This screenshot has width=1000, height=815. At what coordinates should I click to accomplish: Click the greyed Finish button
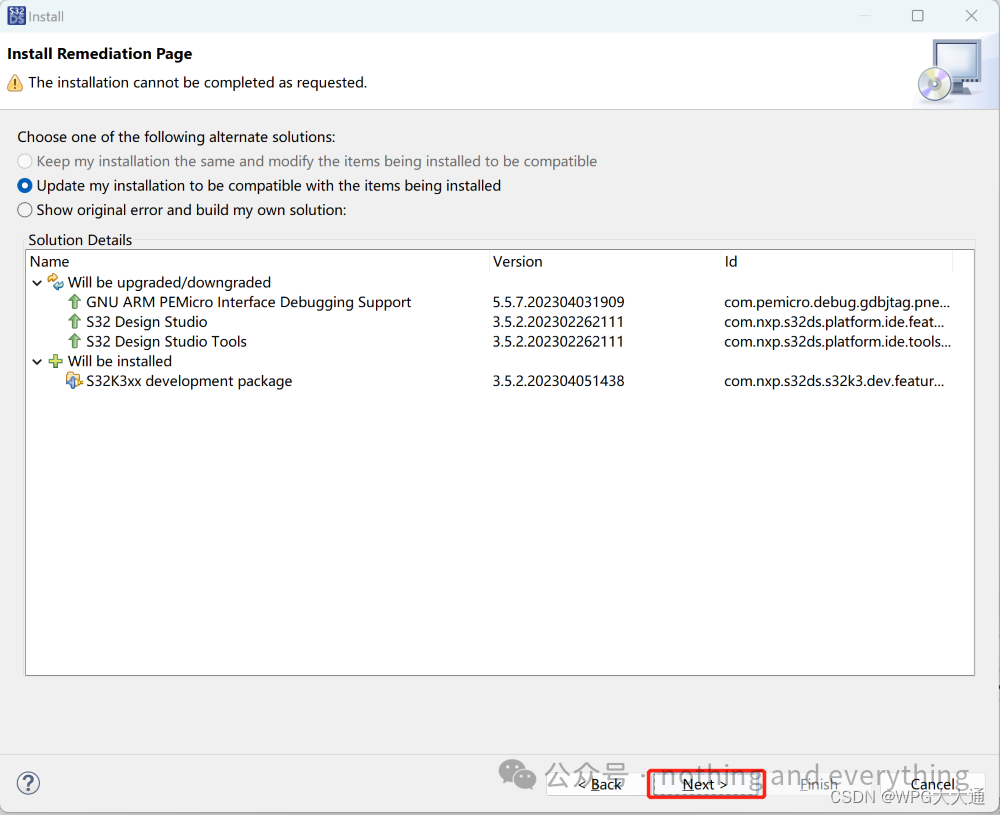point(820,784)
